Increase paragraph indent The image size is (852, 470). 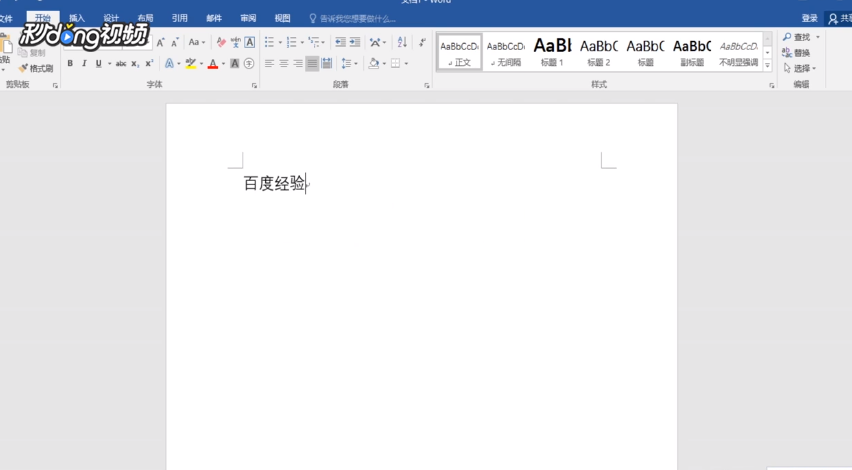355,42
